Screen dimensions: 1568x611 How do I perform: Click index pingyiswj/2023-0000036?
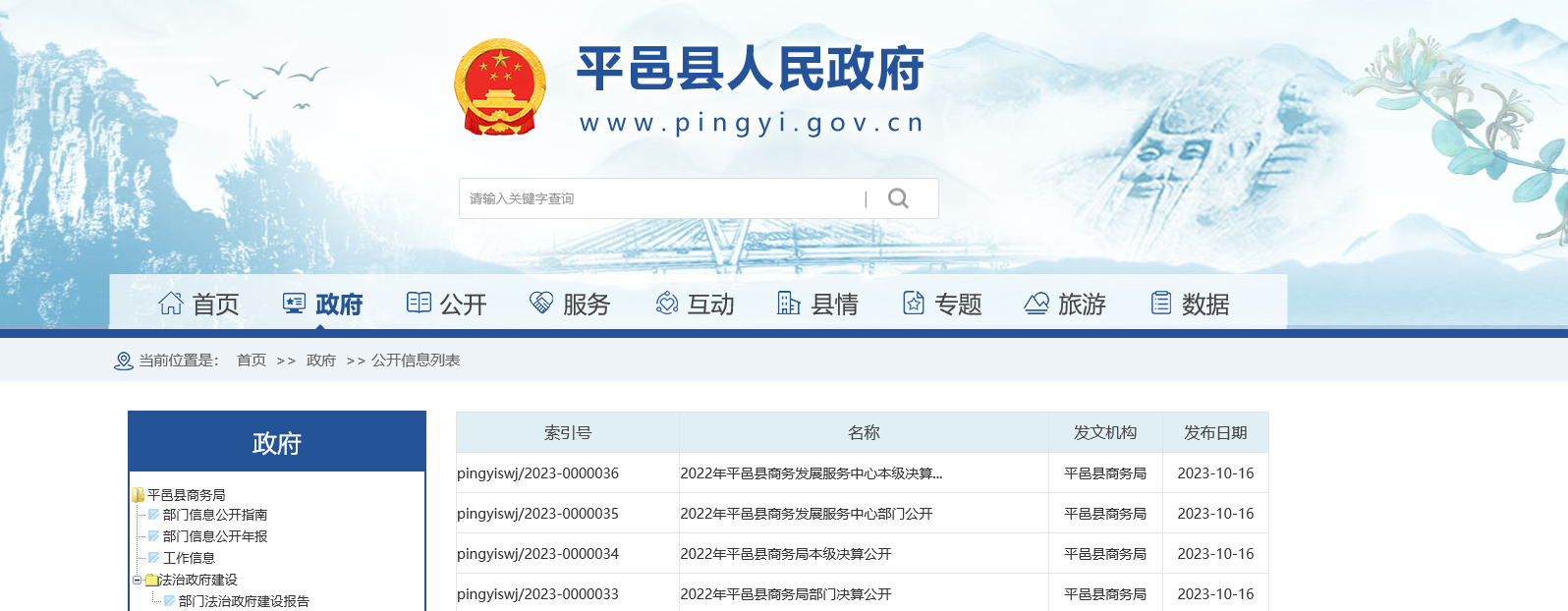[x=538, y=473]
